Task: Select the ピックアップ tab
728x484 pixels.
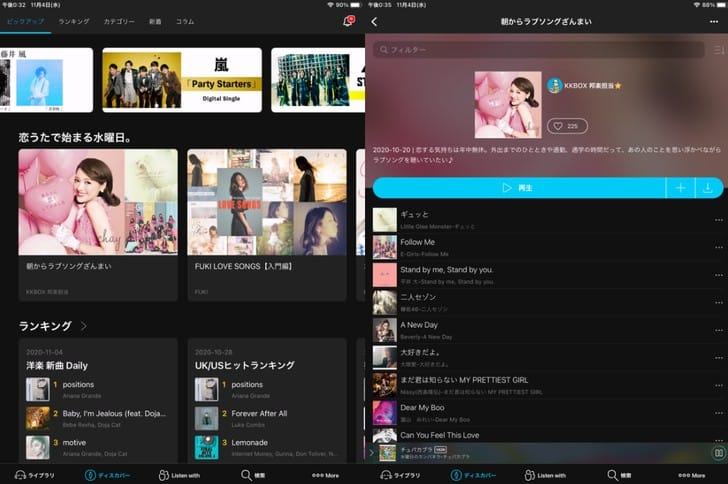Action: [x=26, y=21]
